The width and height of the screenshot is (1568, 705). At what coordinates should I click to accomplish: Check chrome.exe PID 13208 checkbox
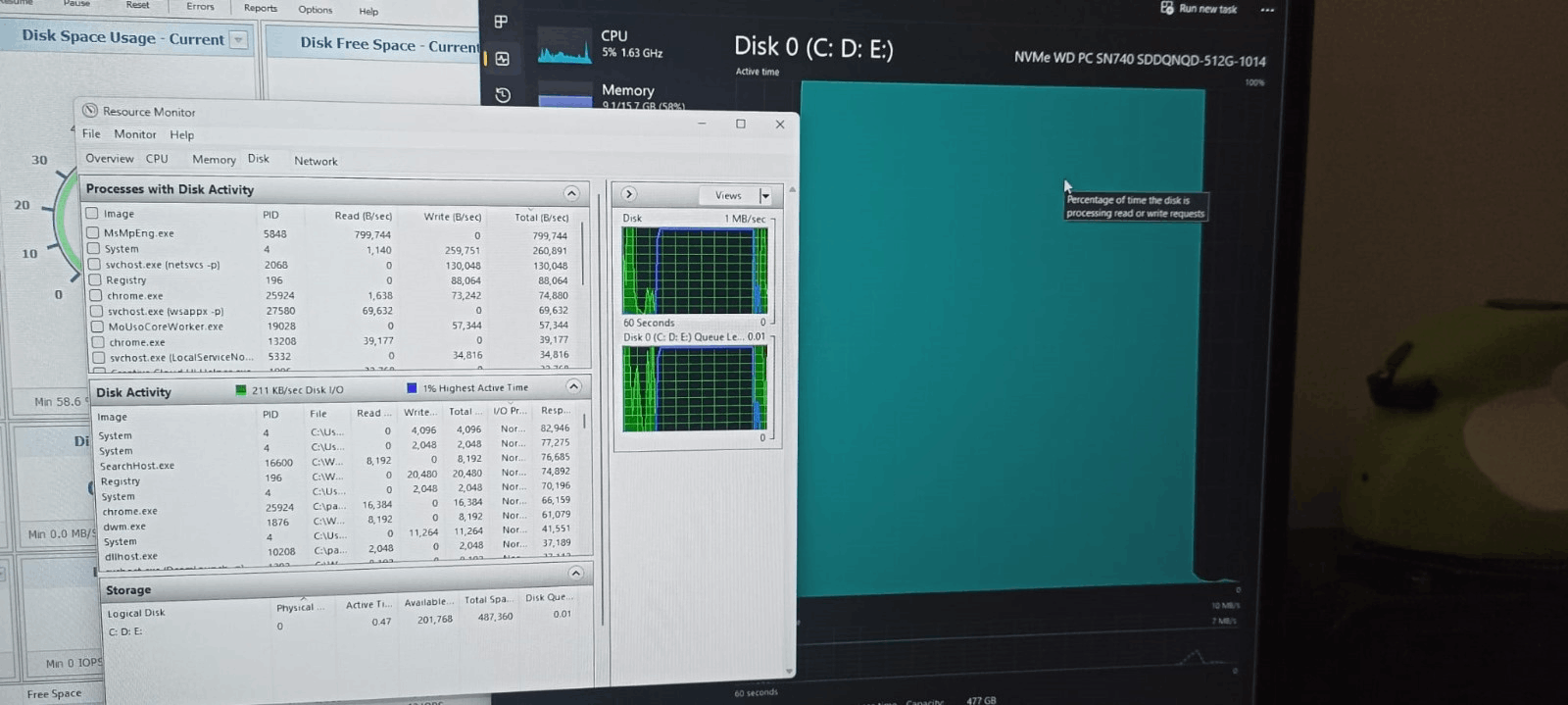pos(98,342)
